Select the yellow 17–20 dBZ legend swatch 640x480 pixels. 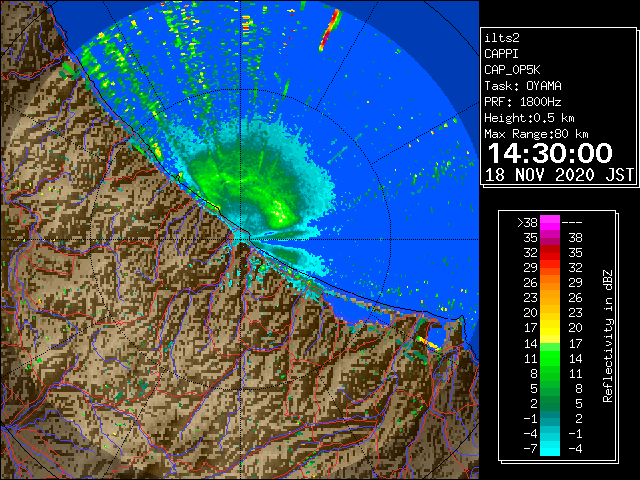(550, 328)
